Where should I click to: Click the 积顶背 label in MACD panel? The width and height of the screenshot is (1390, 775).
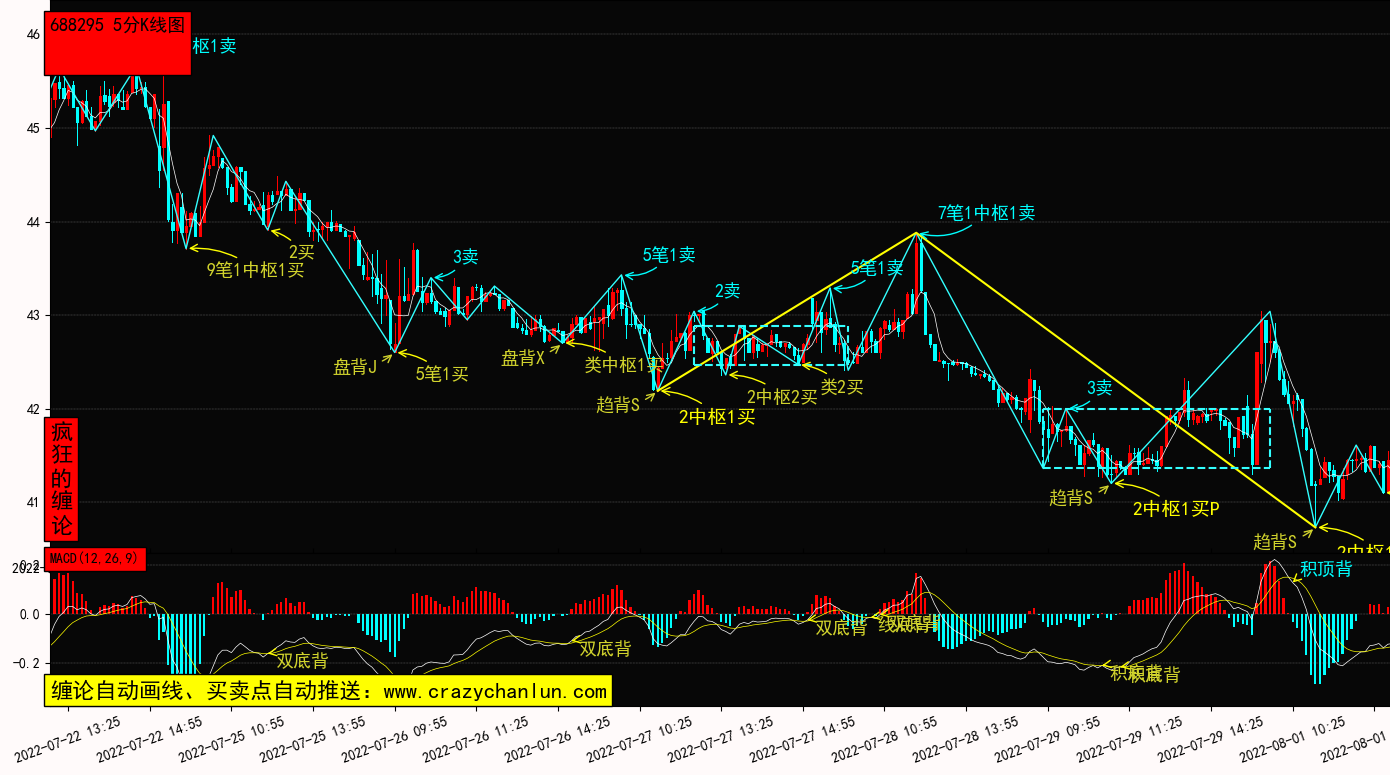point(1325,569)
